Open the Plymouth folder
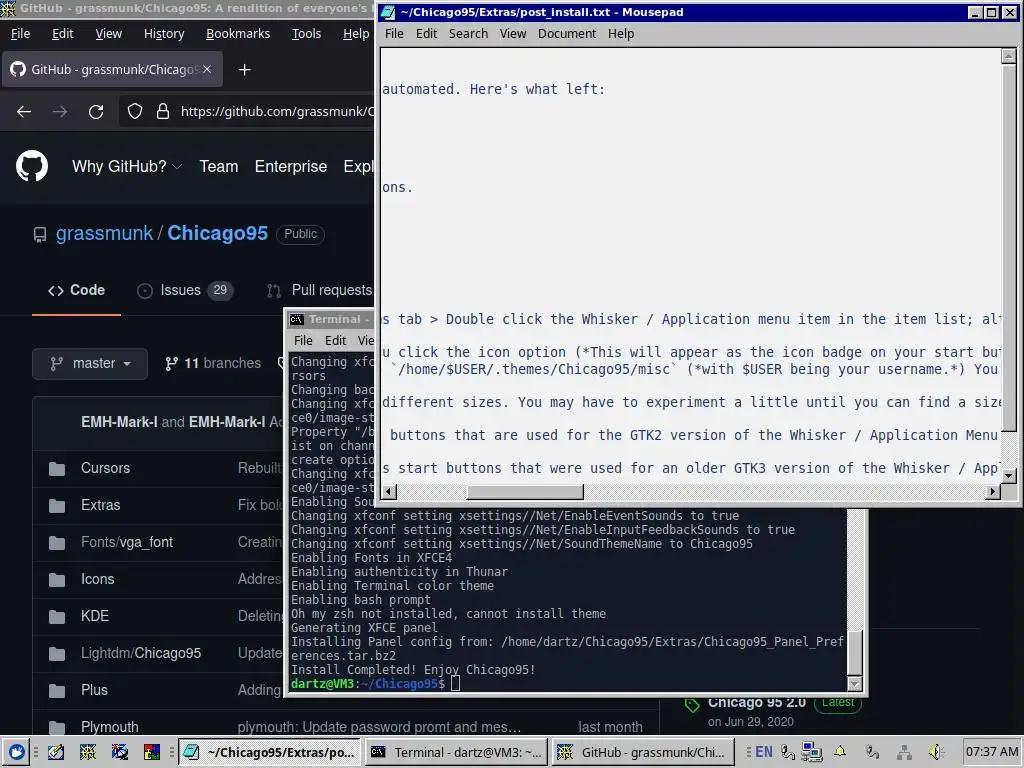1024x768 pixels. point(110,727)
